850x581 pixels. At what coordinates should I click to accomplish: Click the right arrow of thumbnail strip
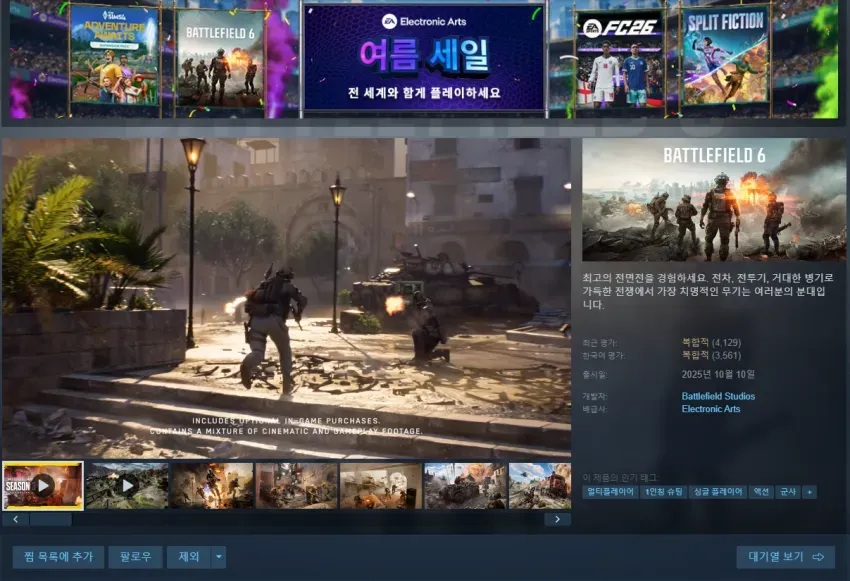[x=557, y=519]
